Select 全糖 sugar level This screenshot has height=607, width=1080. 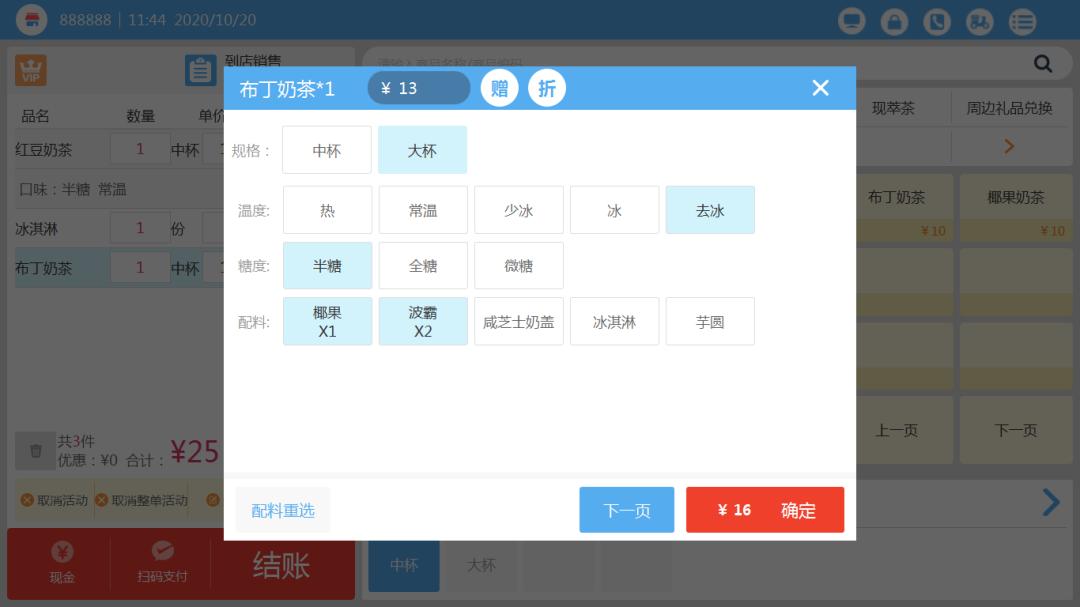coord(423,266)
